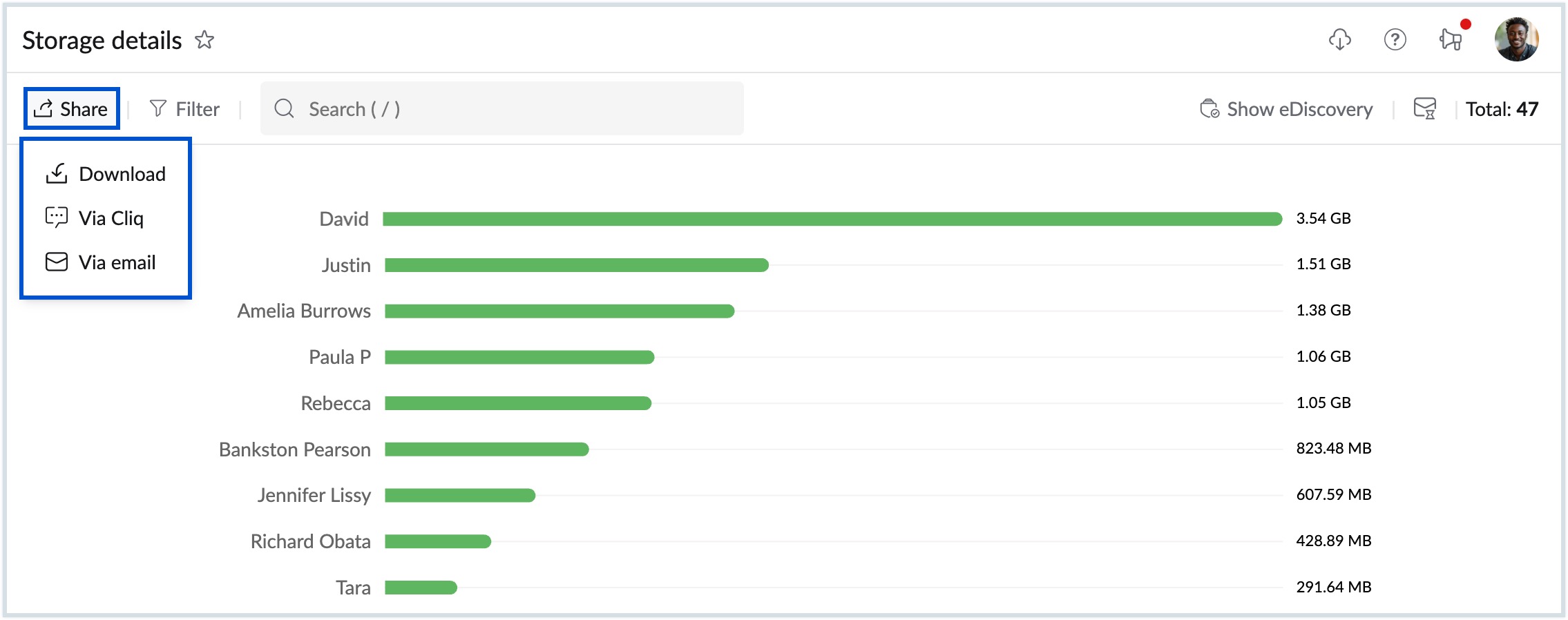Click the scheduled email envelope icon
This screenshot has height=620, width=1568.
(x=1424, y=109)
